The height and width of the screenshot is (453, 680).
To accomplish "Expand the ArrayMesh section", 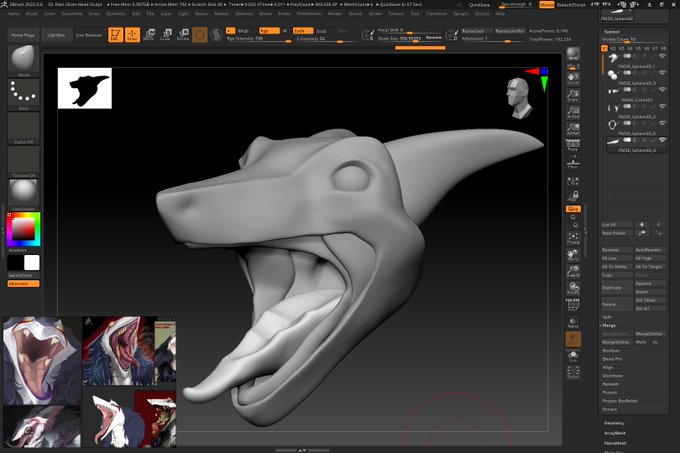I will 615,433.
